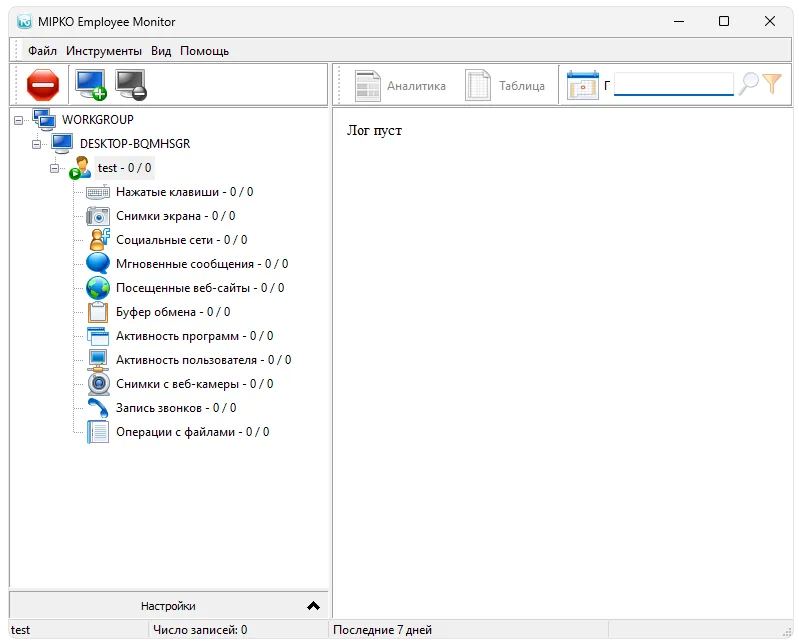Click the 'test' status bar entry
This screenshot has height=643, width=799.
coord(20,630)
